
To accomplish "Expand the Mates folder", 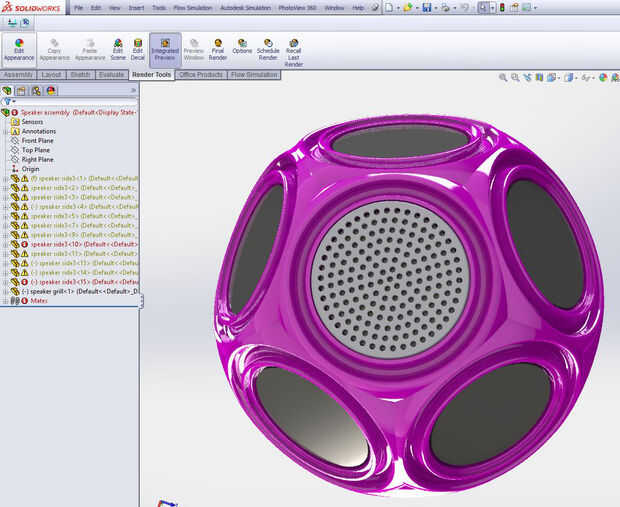I will pos(5,301).
